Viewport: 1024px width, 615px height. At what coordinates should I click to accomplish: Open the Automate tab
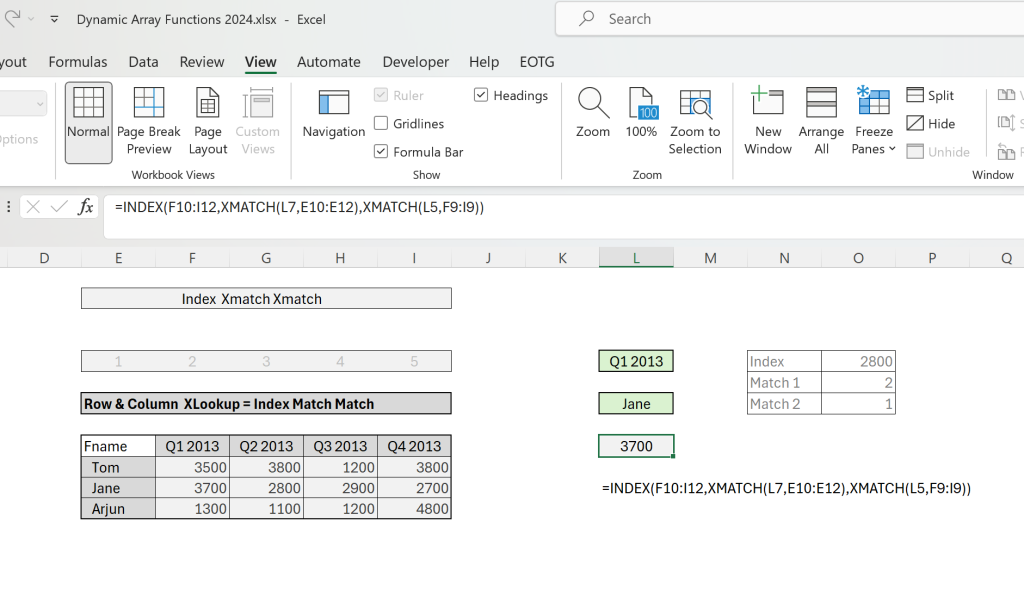tap(328, 62)
